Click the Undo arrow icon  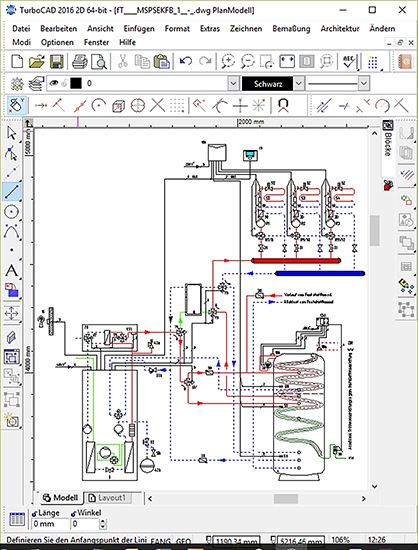pyautogui.click(x=186, y=61)
